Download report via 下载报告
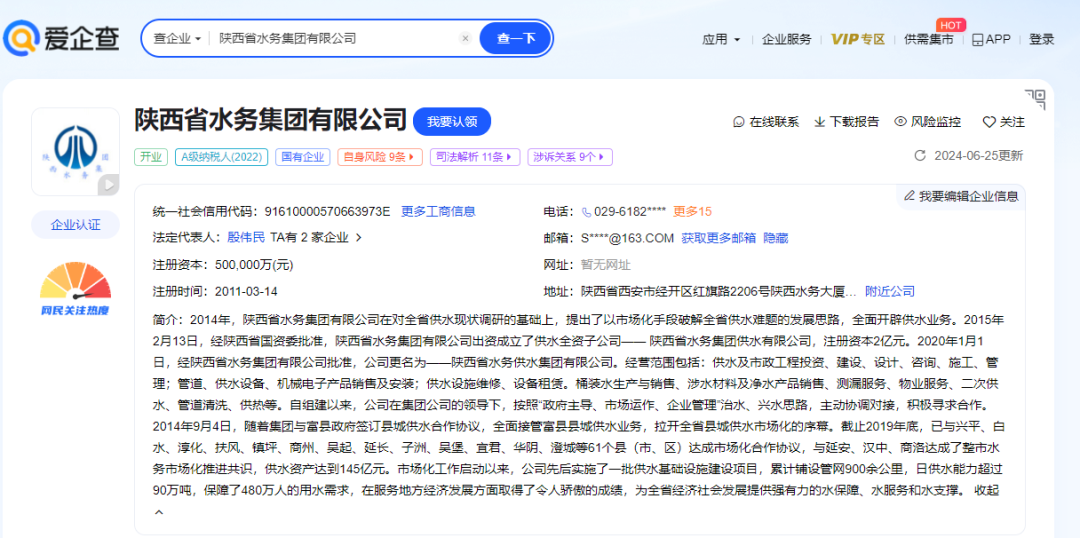 846,122
